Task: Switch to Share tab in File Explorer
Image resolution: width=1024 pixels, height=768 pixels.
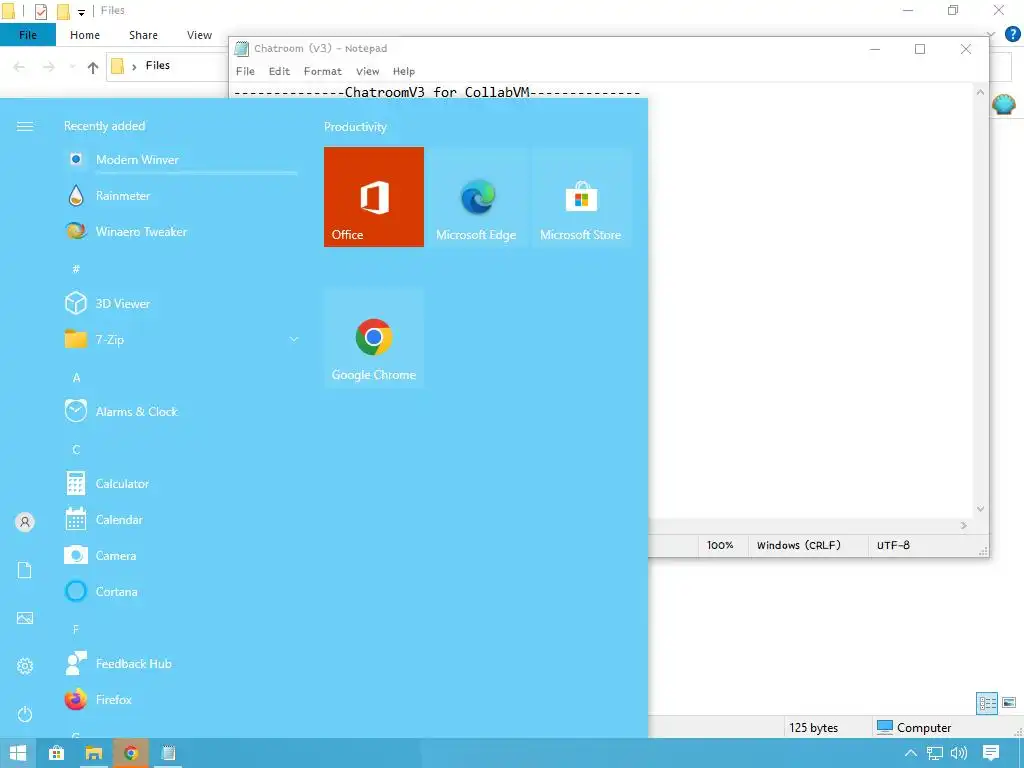Action: 143,35
